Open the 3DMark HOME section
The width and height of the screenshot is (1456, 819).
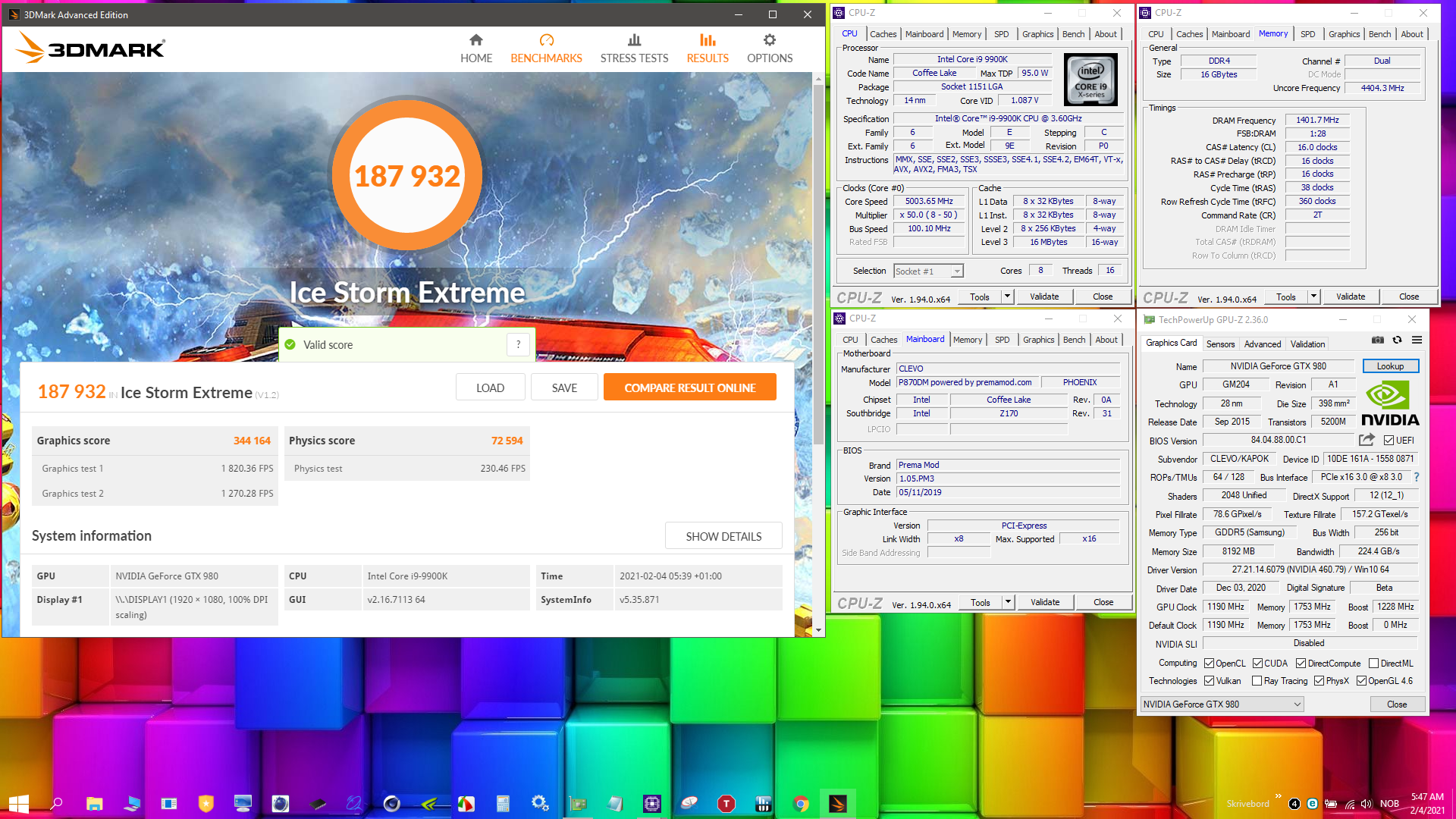pyautogui.click(x=476, y=49)
